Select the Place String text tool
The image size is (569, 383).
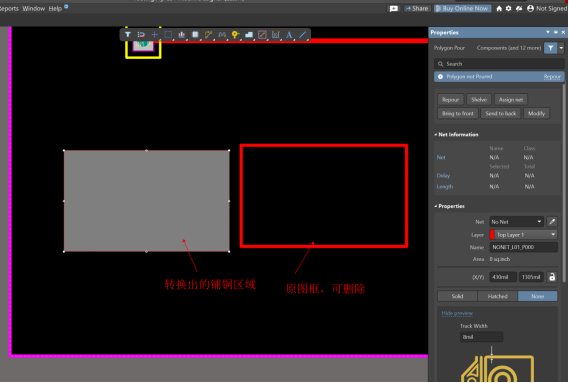[x=289, y=35]
